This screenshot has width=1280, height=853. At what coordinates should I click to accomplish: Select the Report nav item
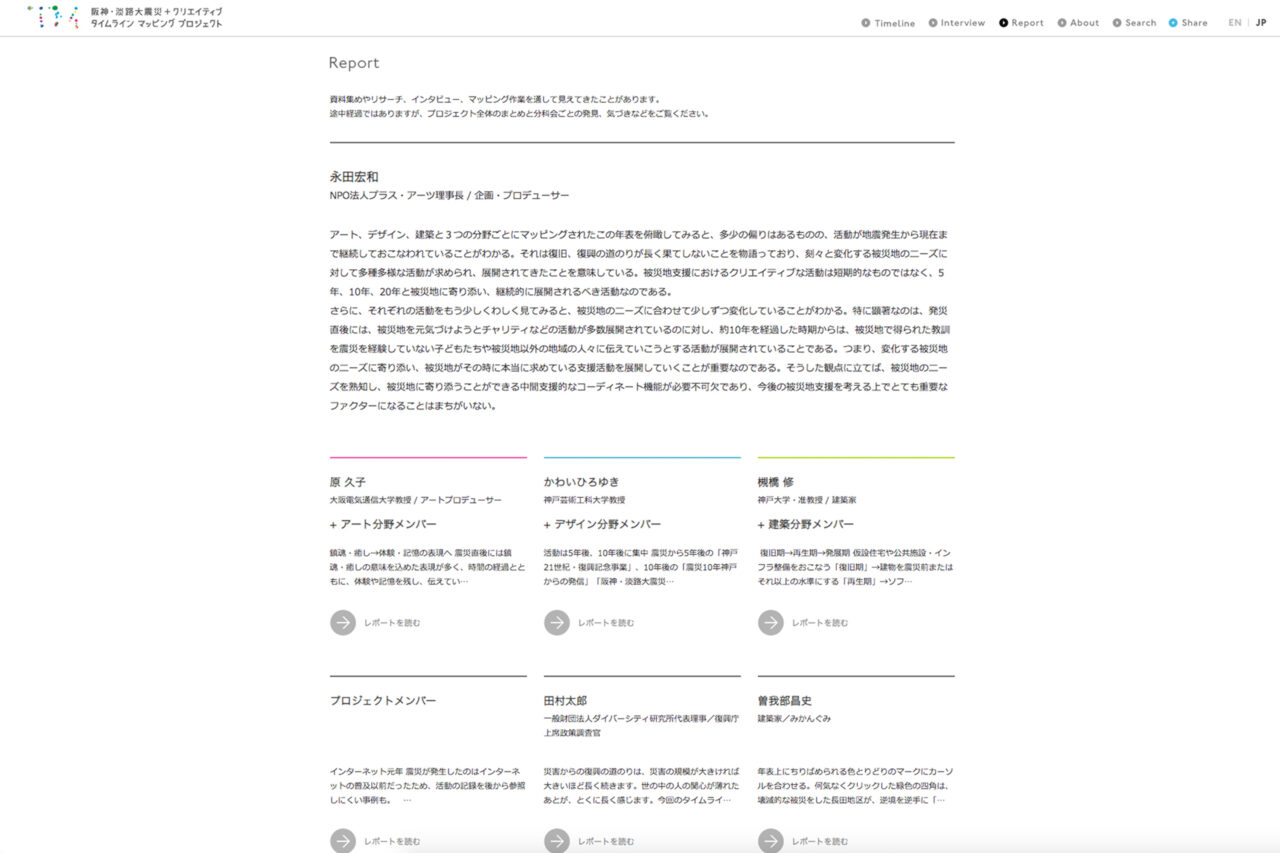(1027, 23)
